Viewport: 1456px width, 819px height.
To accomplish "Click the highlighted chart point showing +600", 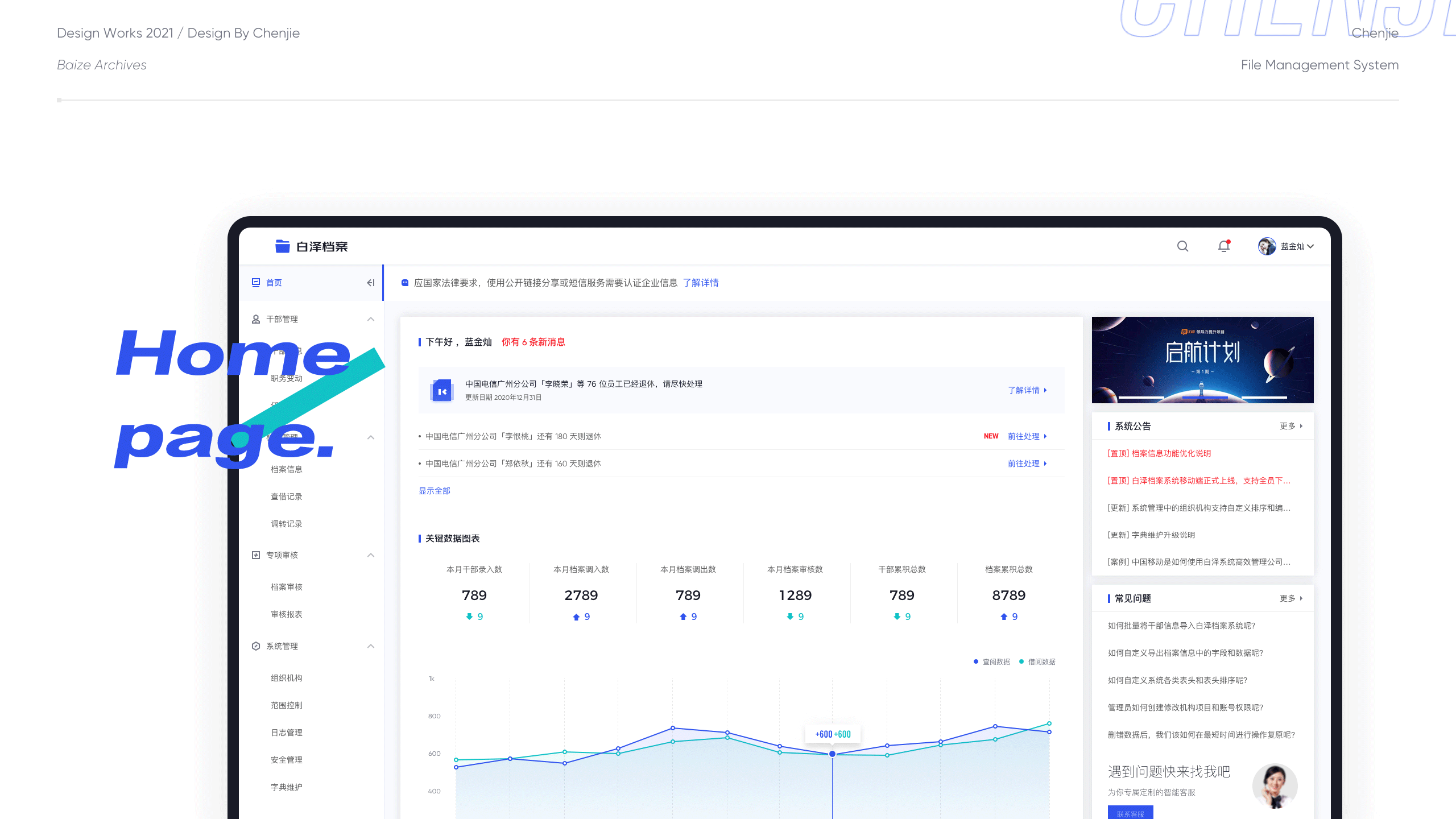I will click(x=832, y=754).
